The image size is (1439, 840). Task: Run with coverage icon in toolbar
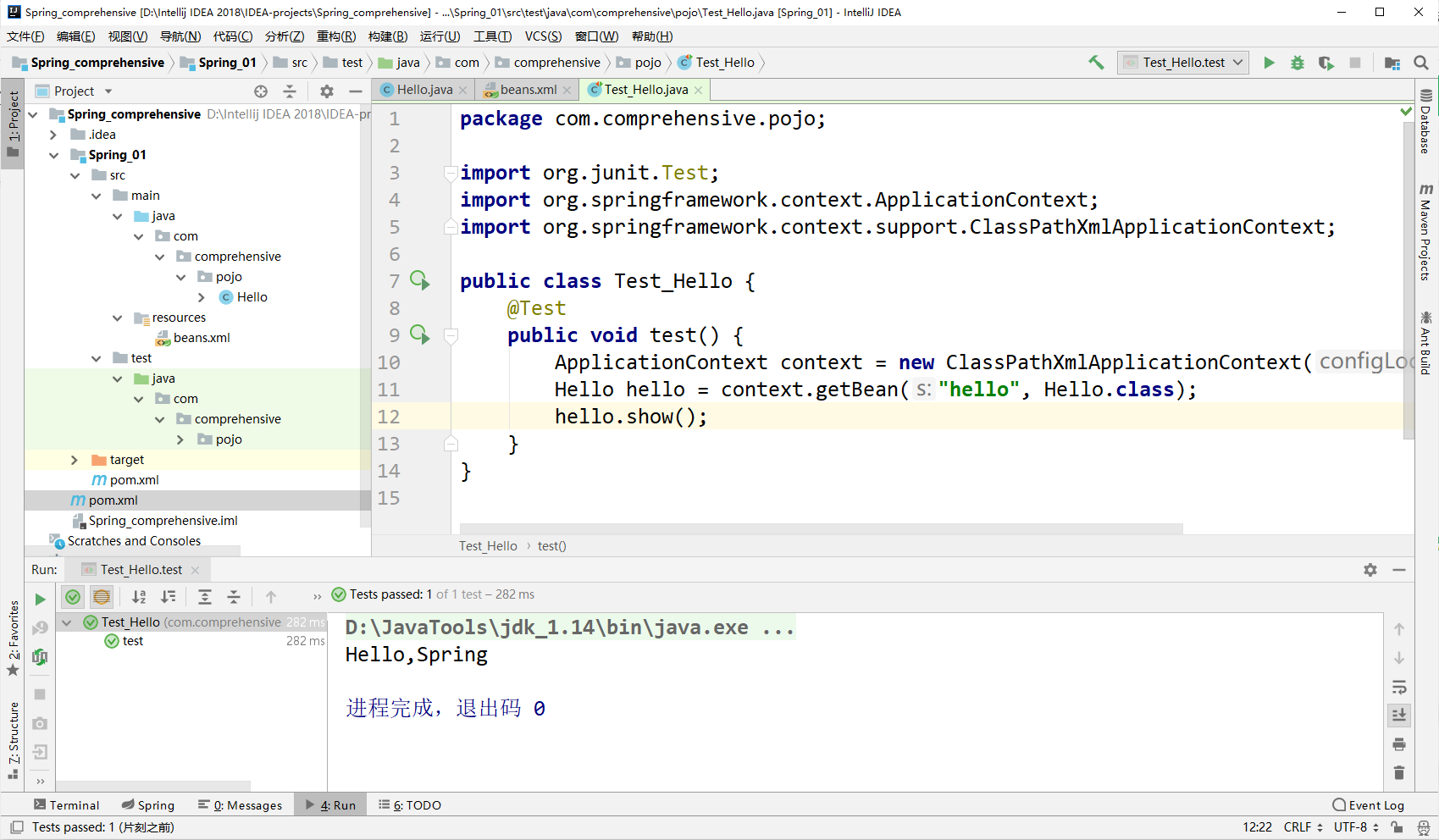coord(1326,63)
